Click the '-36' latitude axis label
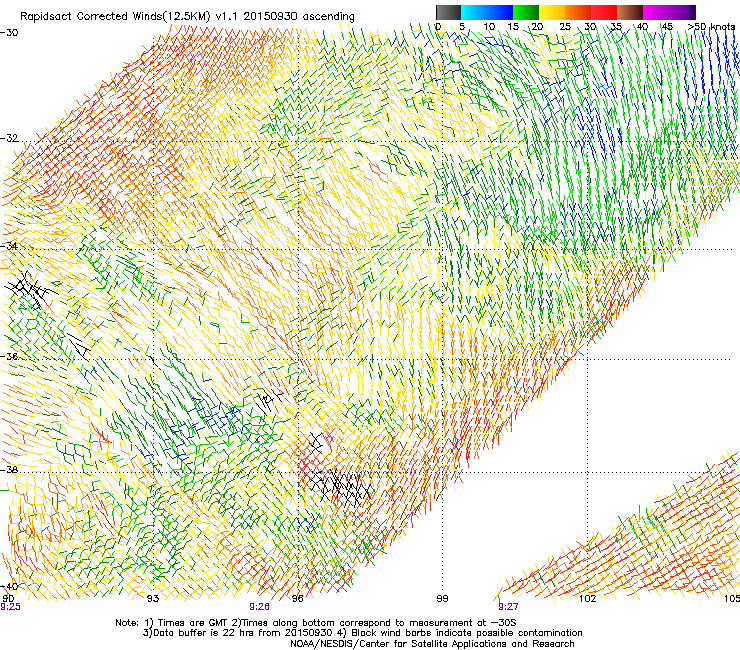The image size is (740, 650). (9, 356)
